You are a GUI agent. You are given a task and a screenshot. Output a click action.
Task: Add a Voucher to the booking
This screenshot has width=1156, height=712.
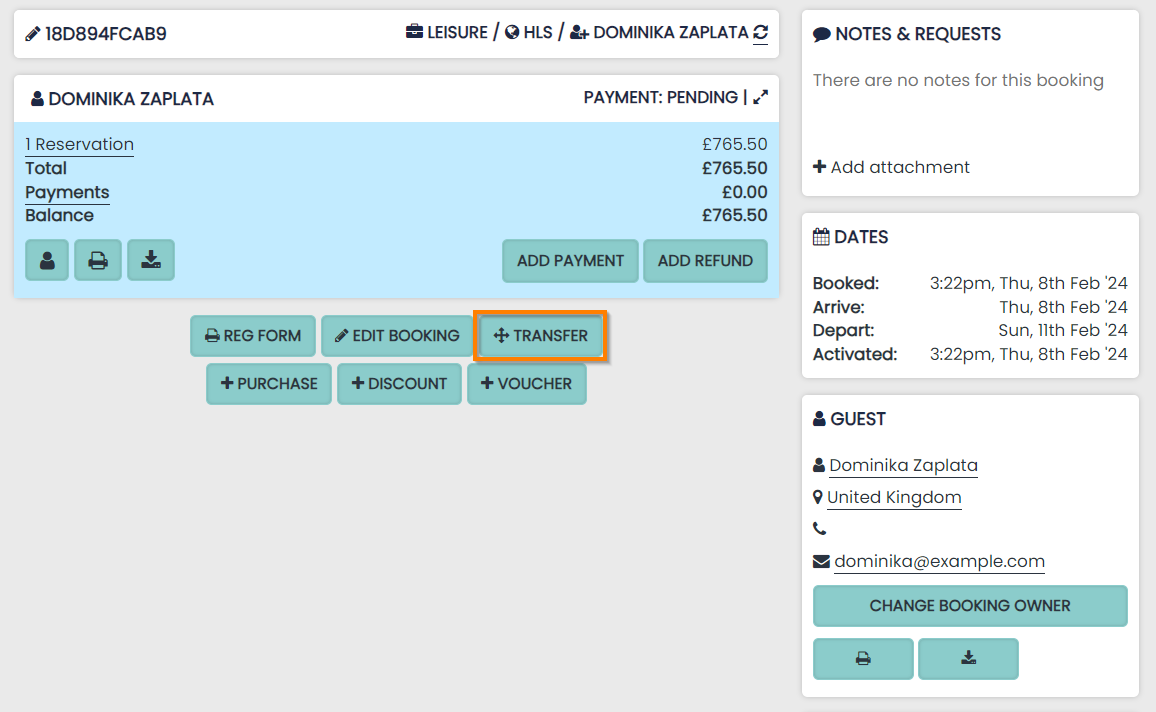click(x=527, y=384)
